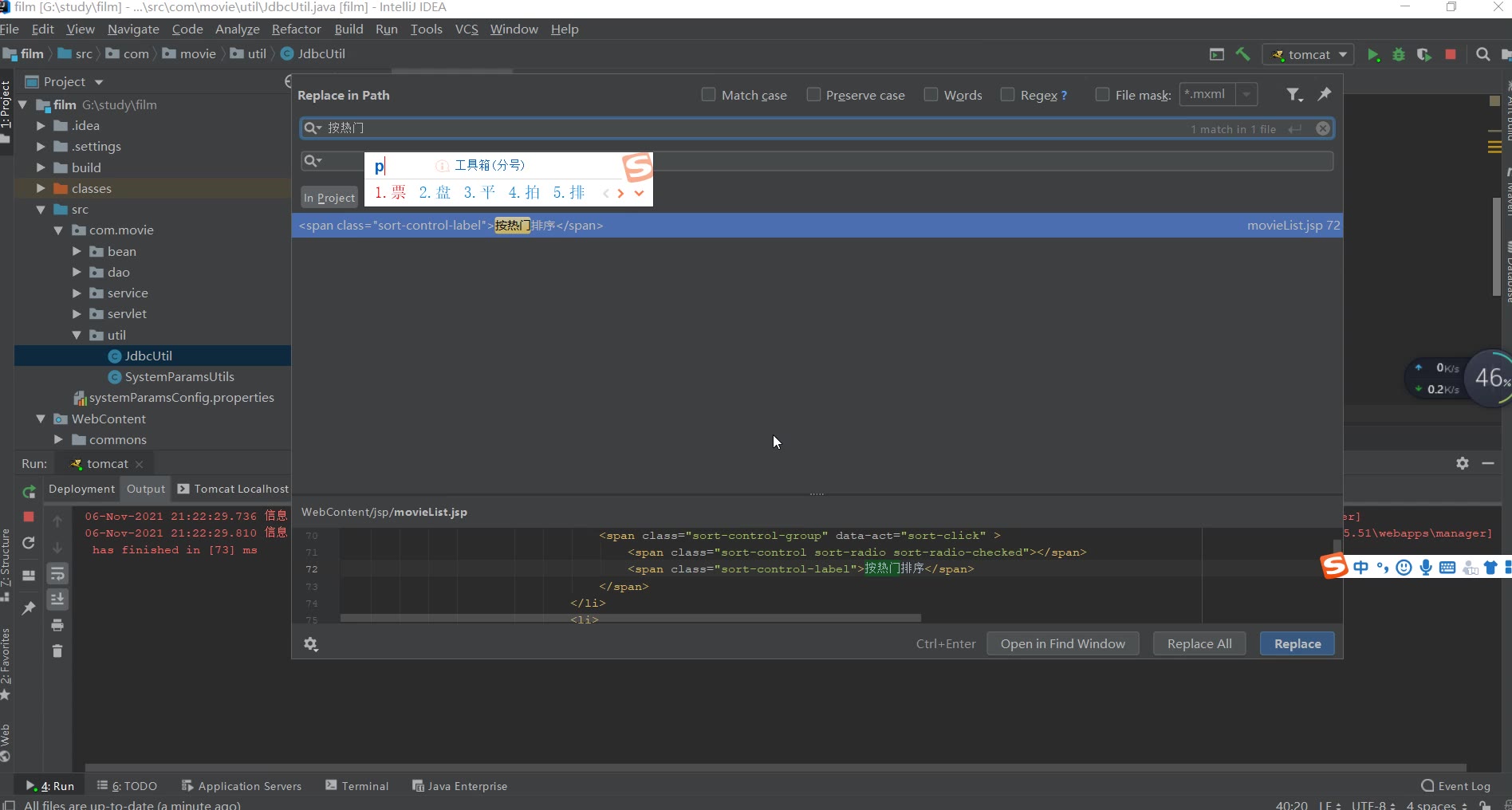The image size is (1512, 810).
Task: Select In Project scope button
Action: point(329,198)
